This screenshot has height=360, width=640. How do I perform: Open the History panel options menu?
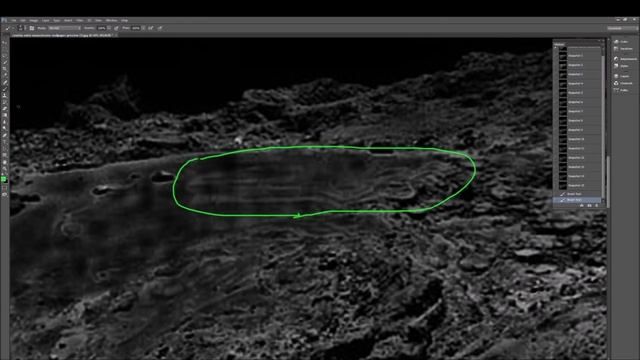[x=603, y=44]
